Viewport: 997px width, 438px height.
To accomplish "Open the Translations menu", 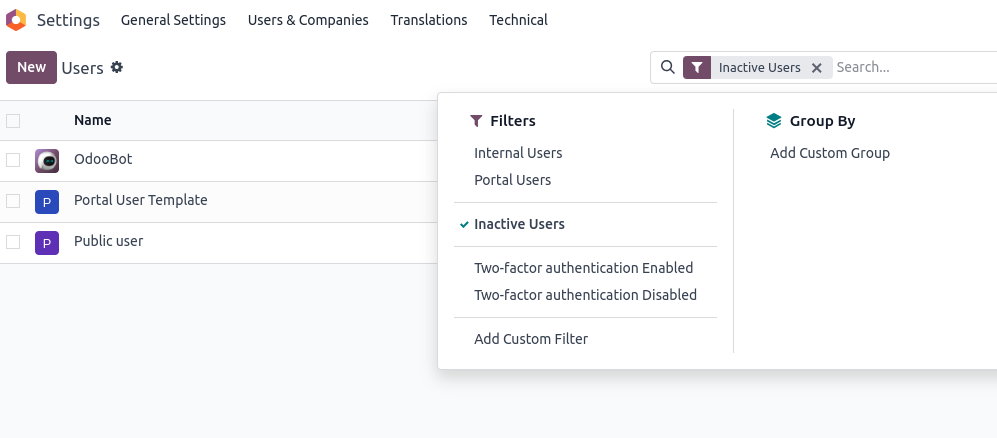I will (x=428, y=20).
